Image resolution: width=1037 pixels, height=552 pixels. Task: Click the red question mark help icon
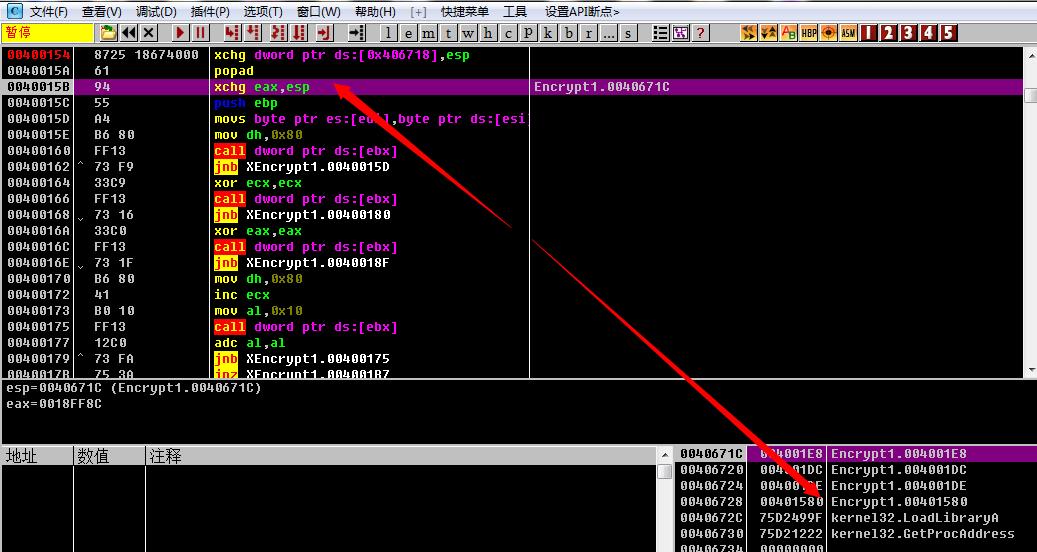700,33
